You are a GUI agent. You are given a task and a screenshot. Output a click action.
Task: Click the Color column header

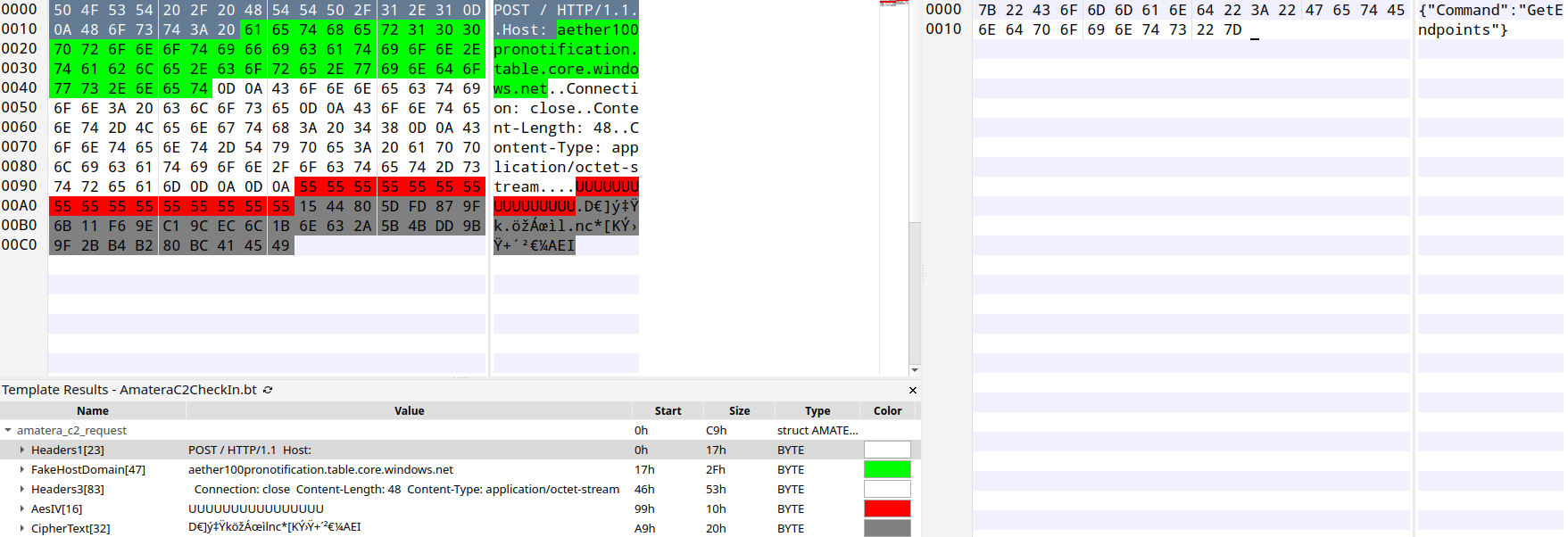[887, 410]
